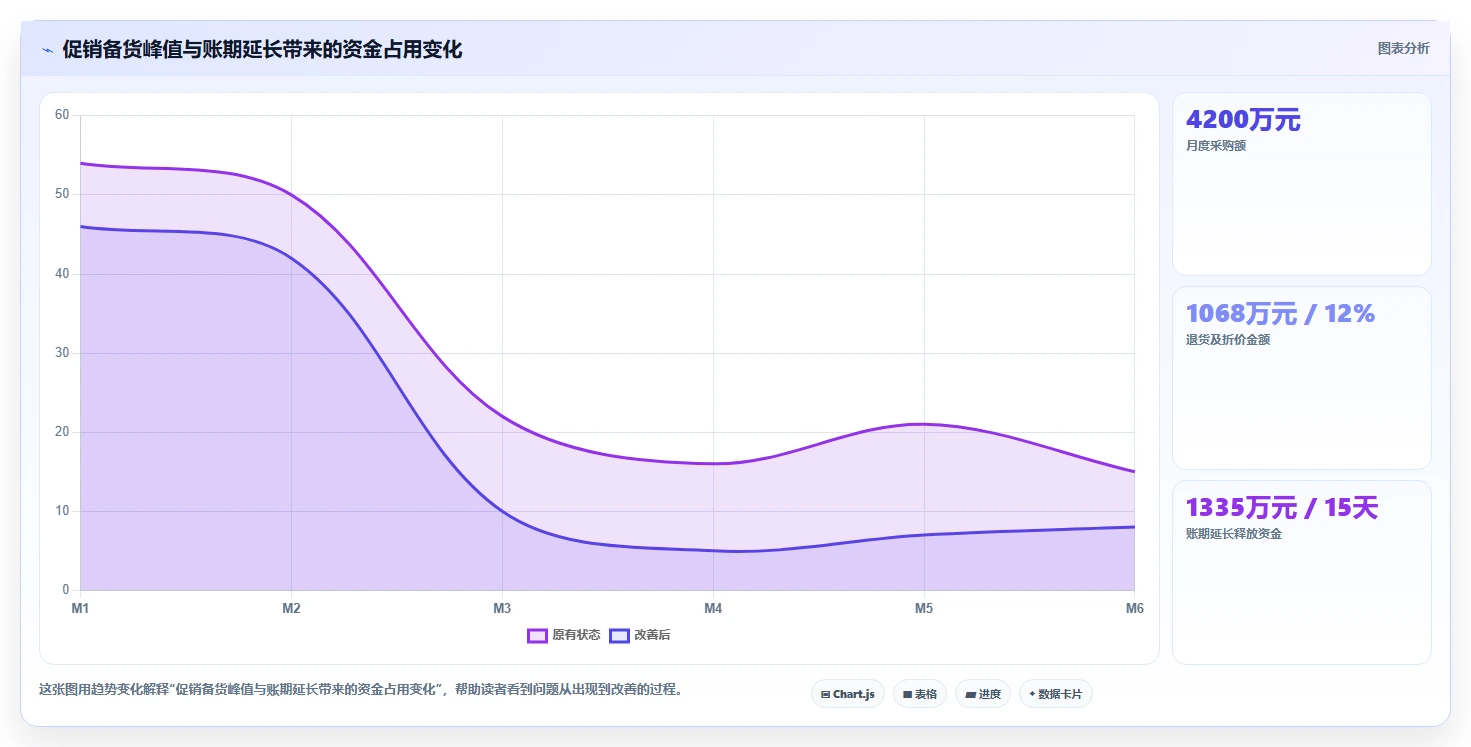The width and height of the screenshot is (1471, 747).
Task: Select the 1335万元 / 15天 card
Action: click(1301, 572)
